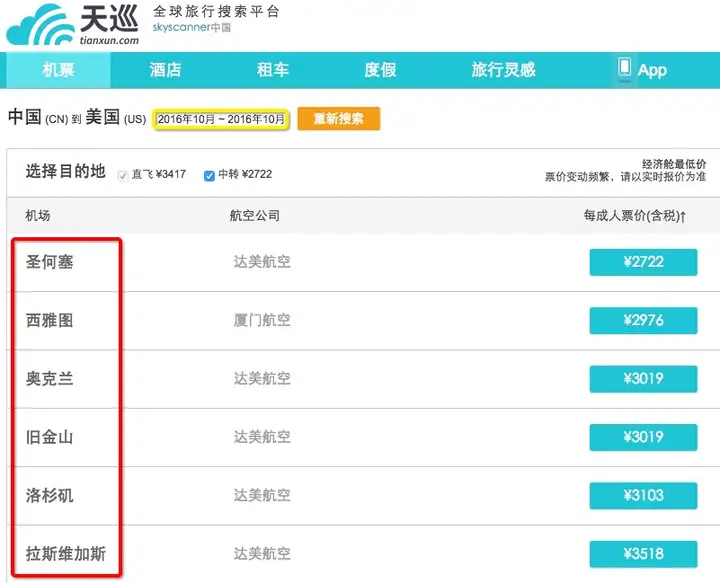Screen dimensions: 720x583
Task: Open the 2016年10月 date range field
Action: click(221, 119)
